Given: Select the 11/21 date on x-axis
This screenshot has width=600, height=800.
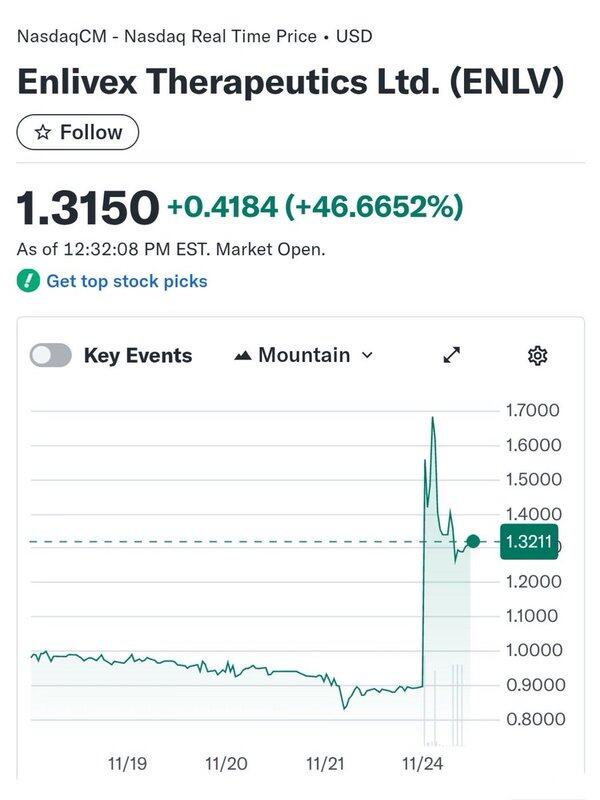Looking at the screenshot, I should [x=325, y=764].
